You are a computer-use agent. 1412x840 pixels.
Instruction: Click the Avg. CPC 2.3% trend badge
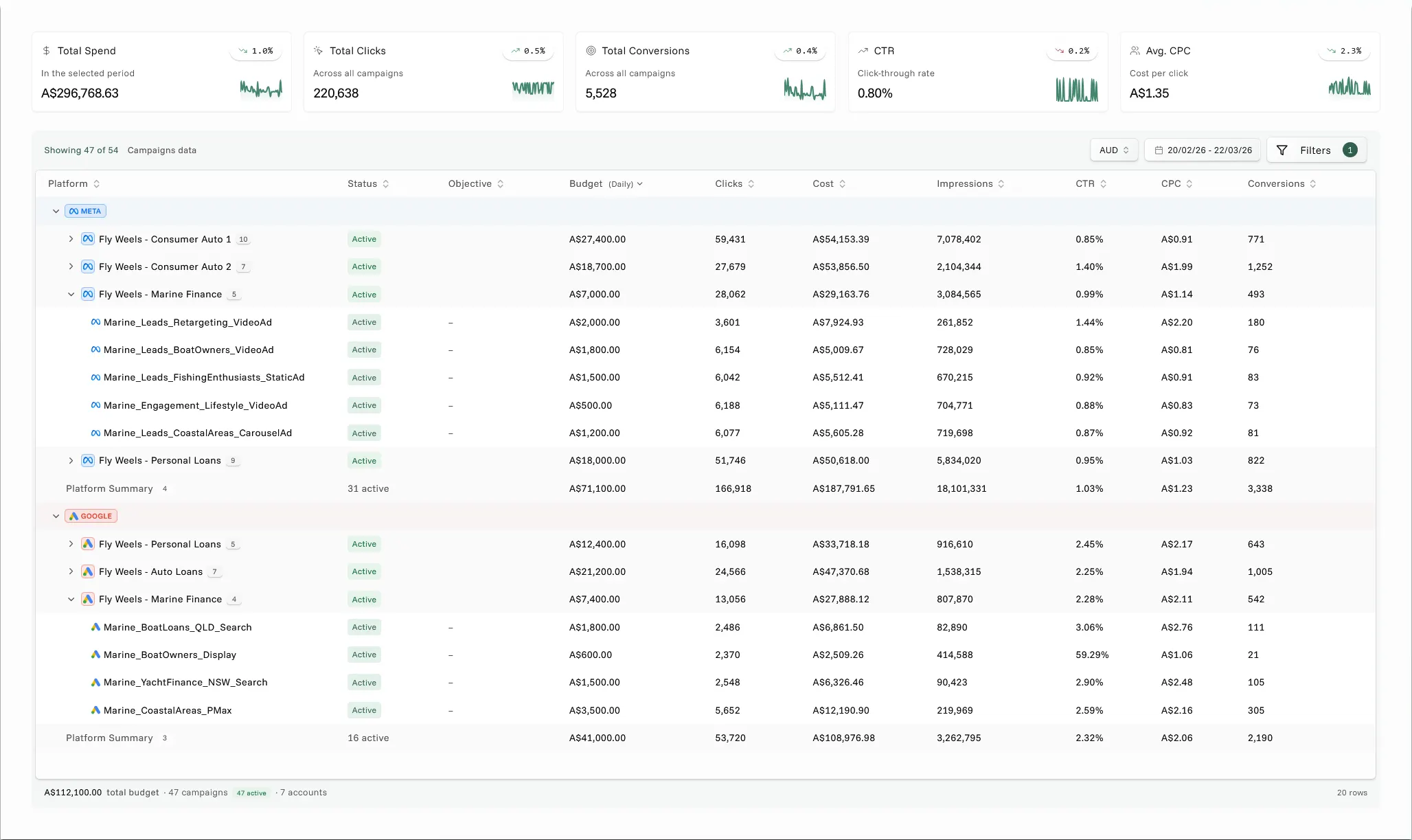click(1344, 51)
